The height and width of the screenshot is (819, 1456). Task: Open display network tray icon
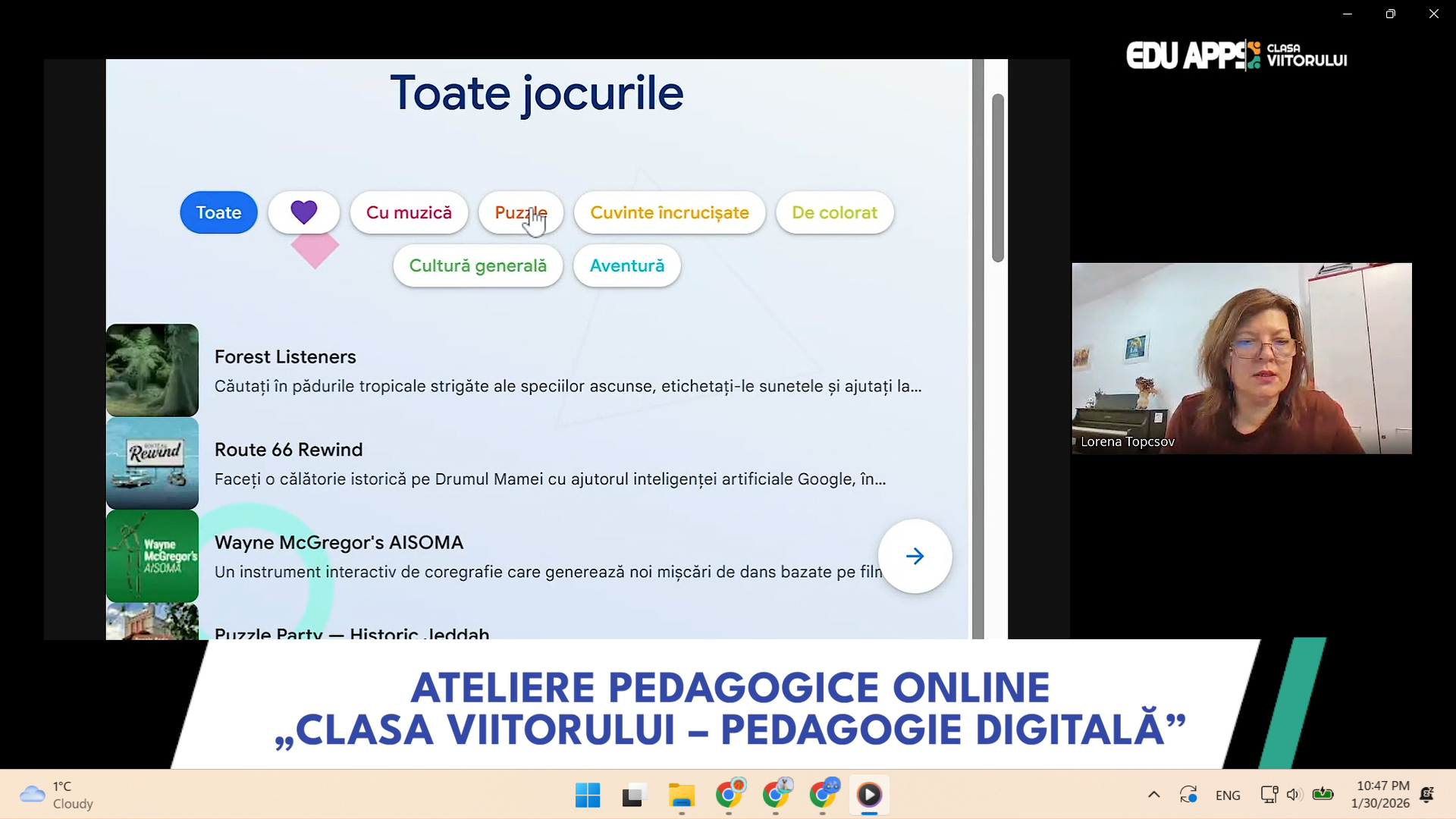pyautogui.click(x=1269, y=795)
